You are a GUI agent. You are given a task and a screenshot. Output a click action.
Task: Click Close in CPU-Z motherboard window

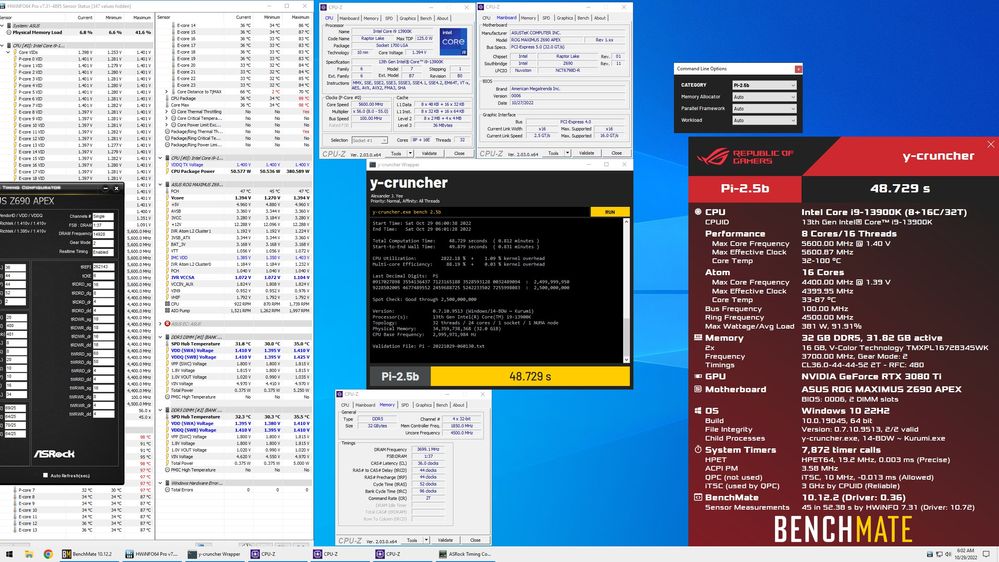pos(616,154)
